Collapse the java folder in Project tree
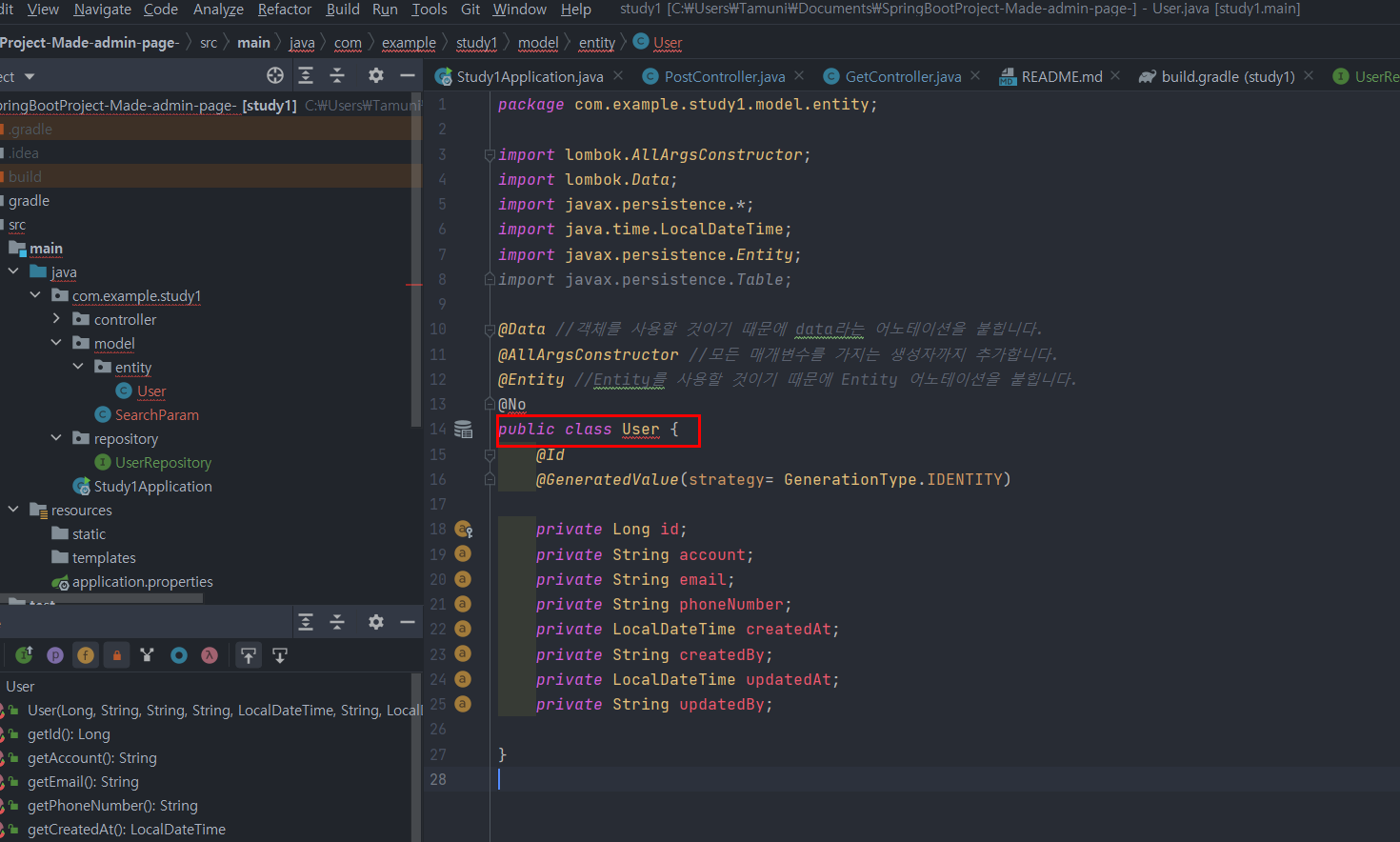Screen dimensions: 1400x842 tap(13, 271)
